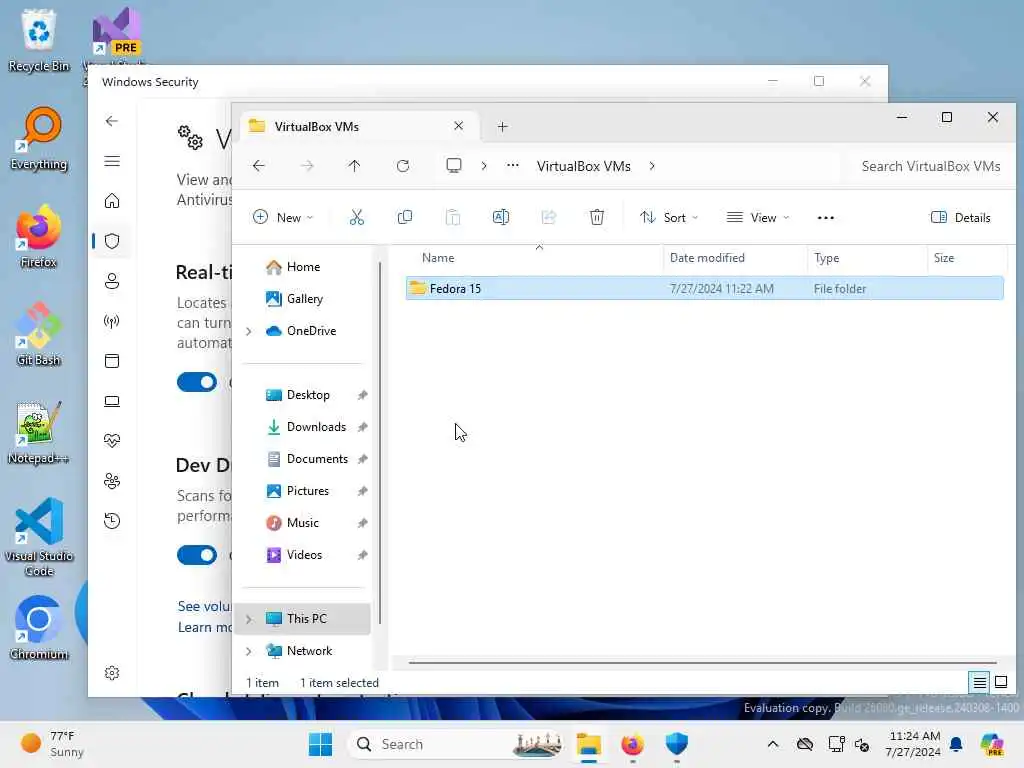Go back in File Explorer navigation

259,166
